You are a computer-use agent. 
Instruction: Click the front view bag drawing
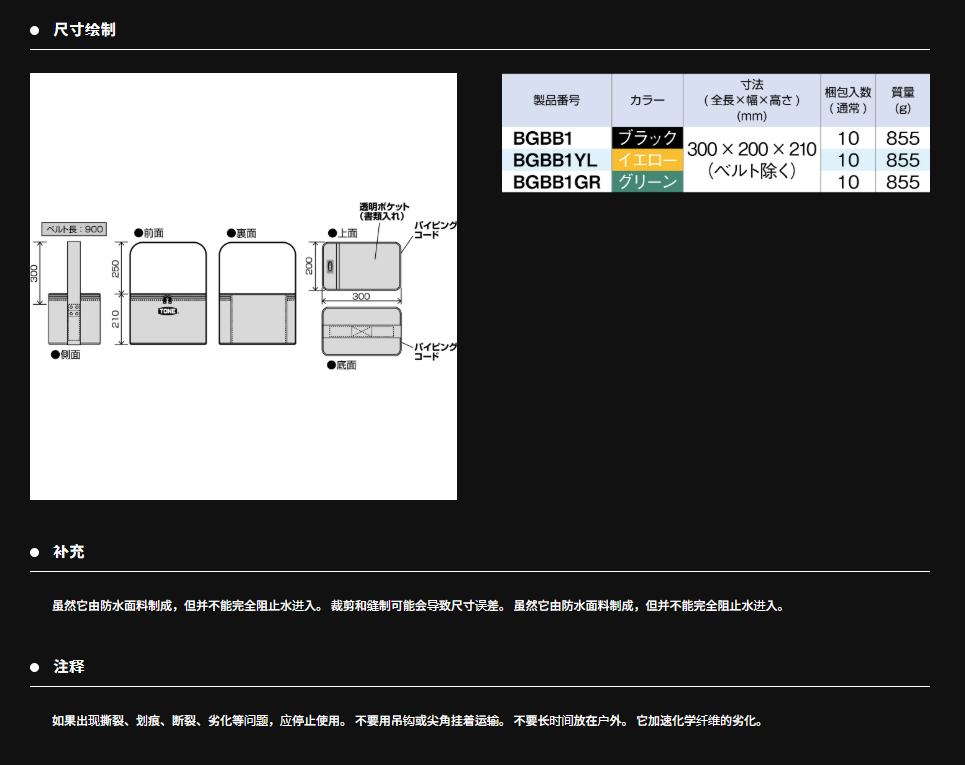click(167, 293)
